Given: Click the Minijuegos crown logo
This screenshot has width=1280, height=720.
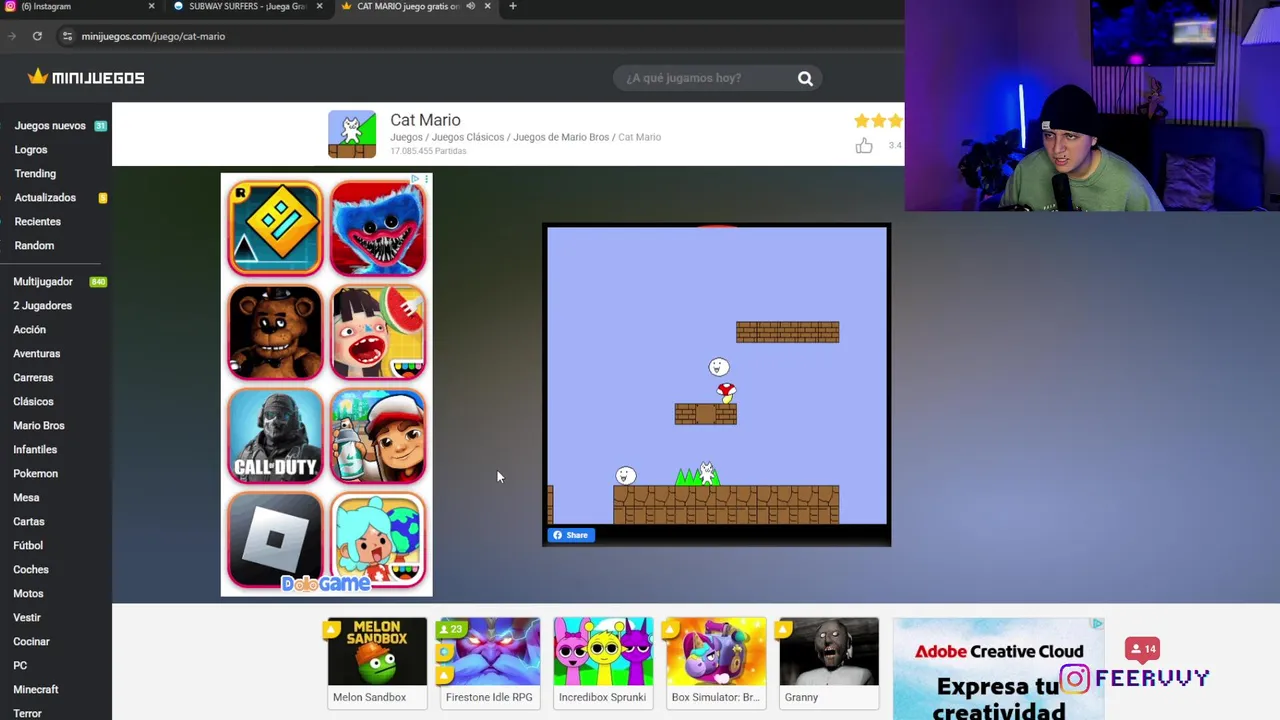Looking at the screenshot, I should [86, 77].
